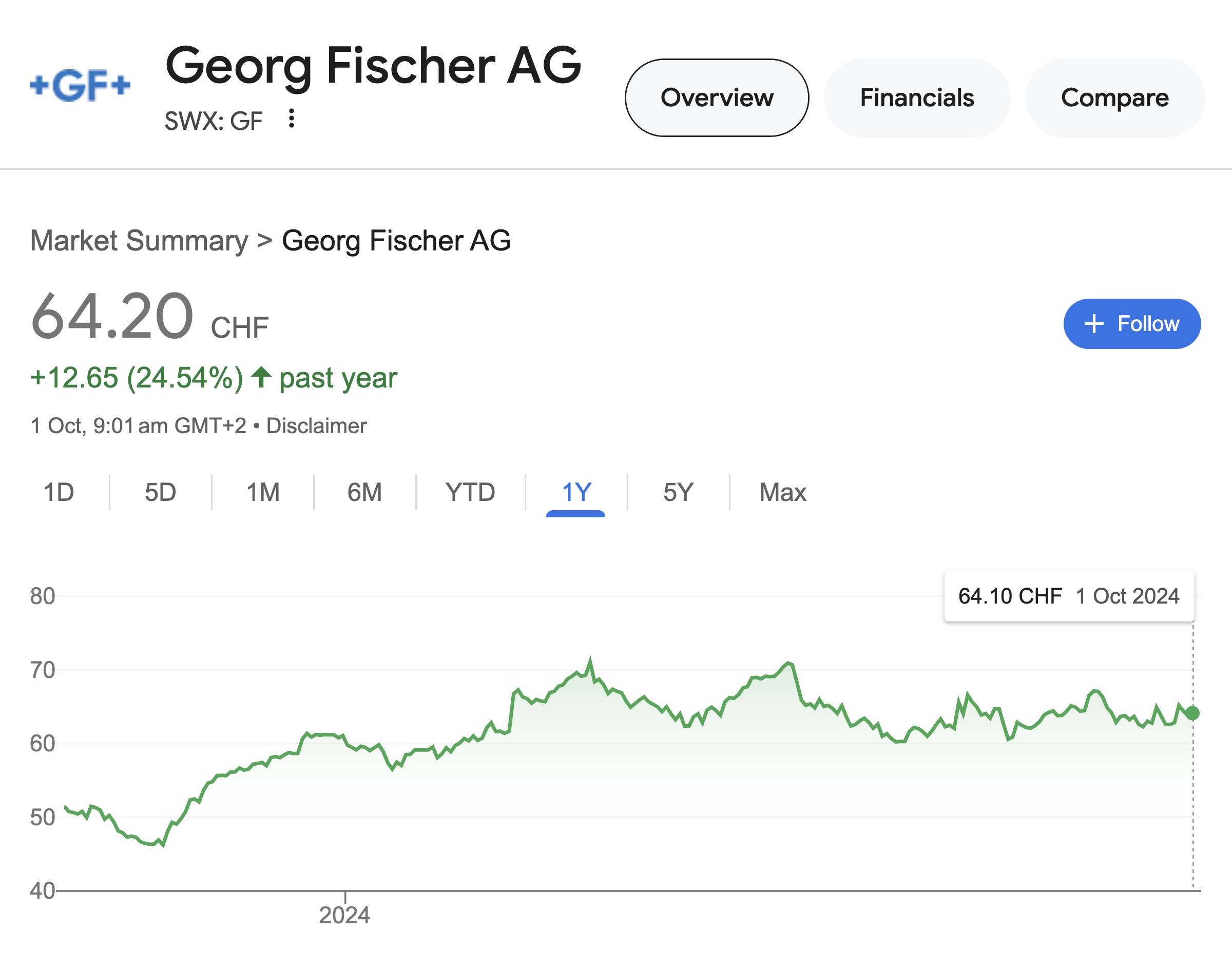Screen dimensions: 1232x970
Task: Open the three-dot options menu beside SWX: GF
Action: [x=292, y=119]
